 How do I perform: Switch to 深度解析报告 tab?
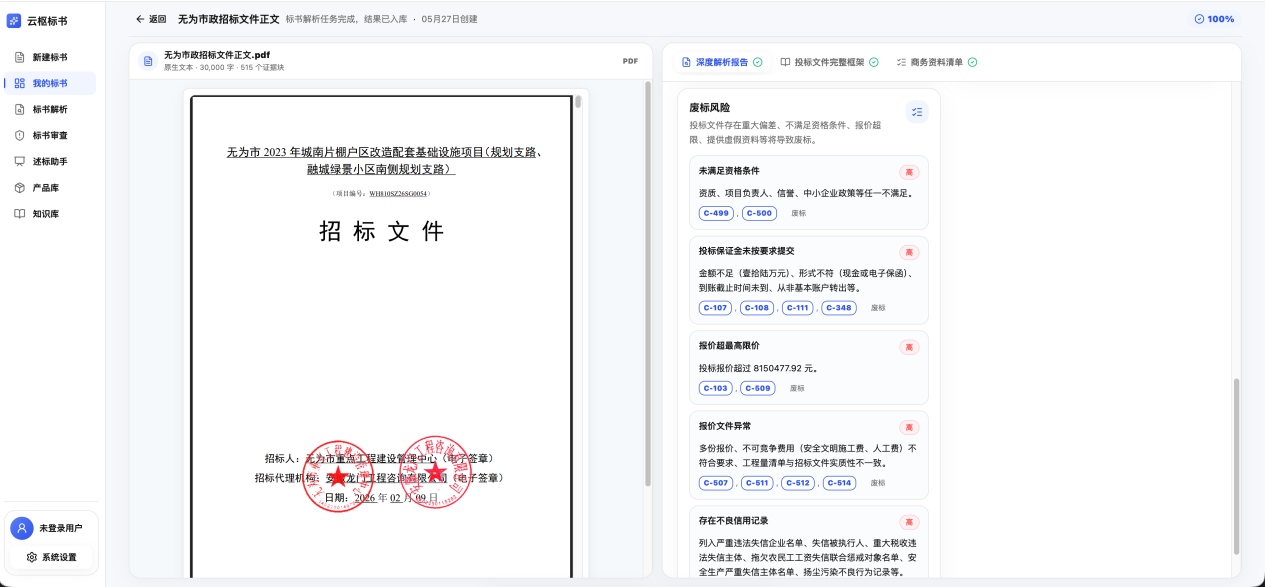[x=722, y=62]
